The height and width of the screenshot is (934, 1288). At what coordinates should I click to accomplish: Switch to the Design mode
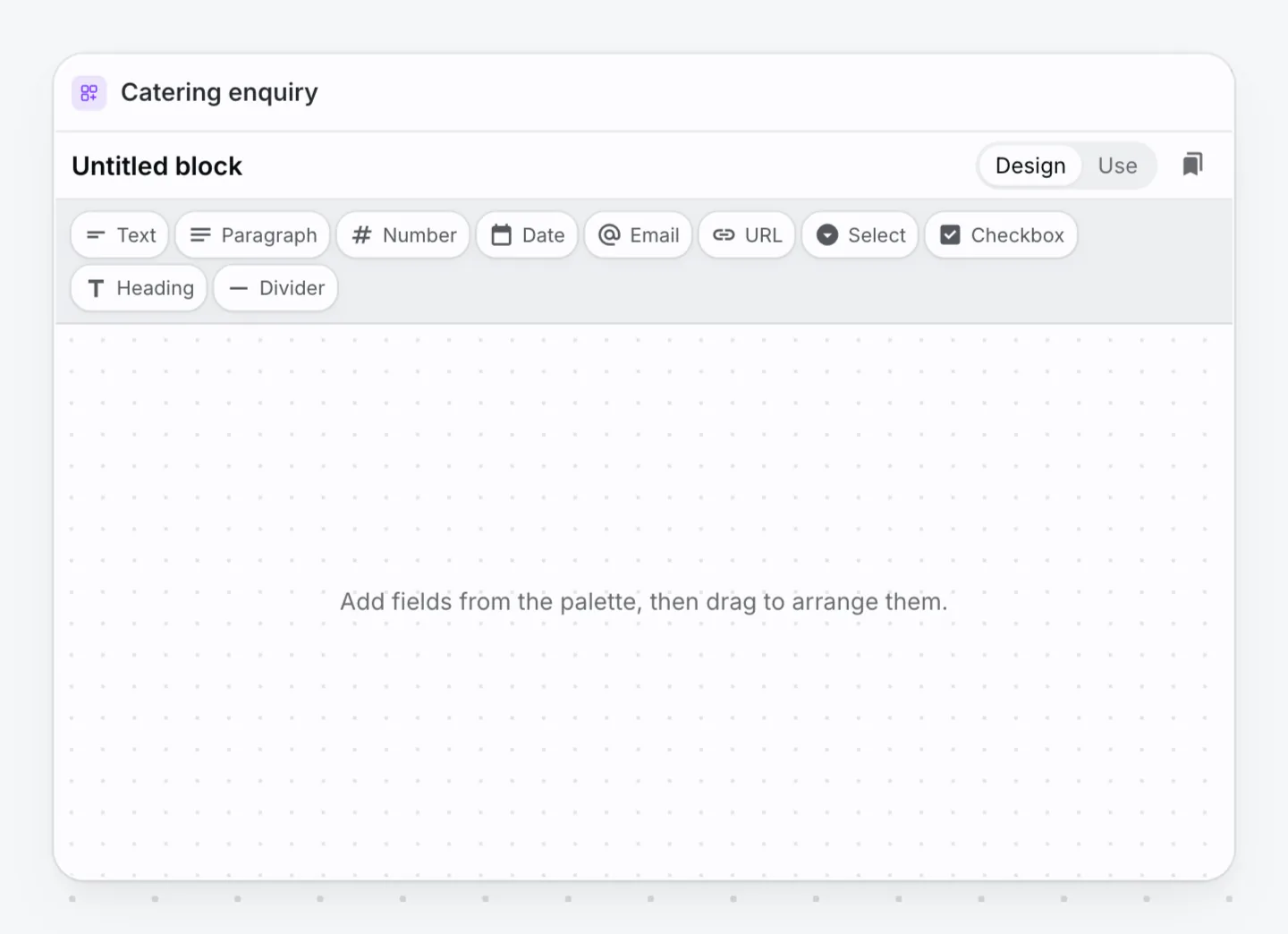point(1030,166)
